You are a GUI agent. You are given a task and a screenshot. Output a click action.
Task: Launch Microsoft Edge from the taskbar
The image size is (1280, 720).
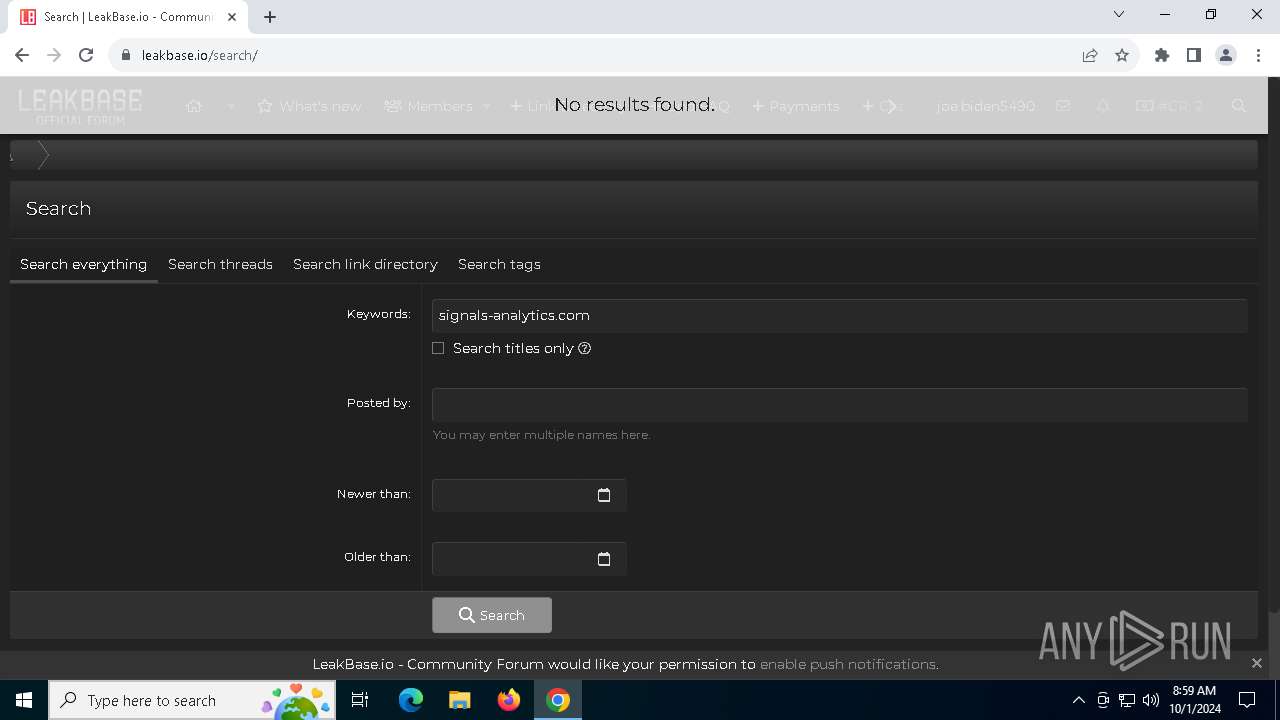pyautogui.click(x=411, y=700)
